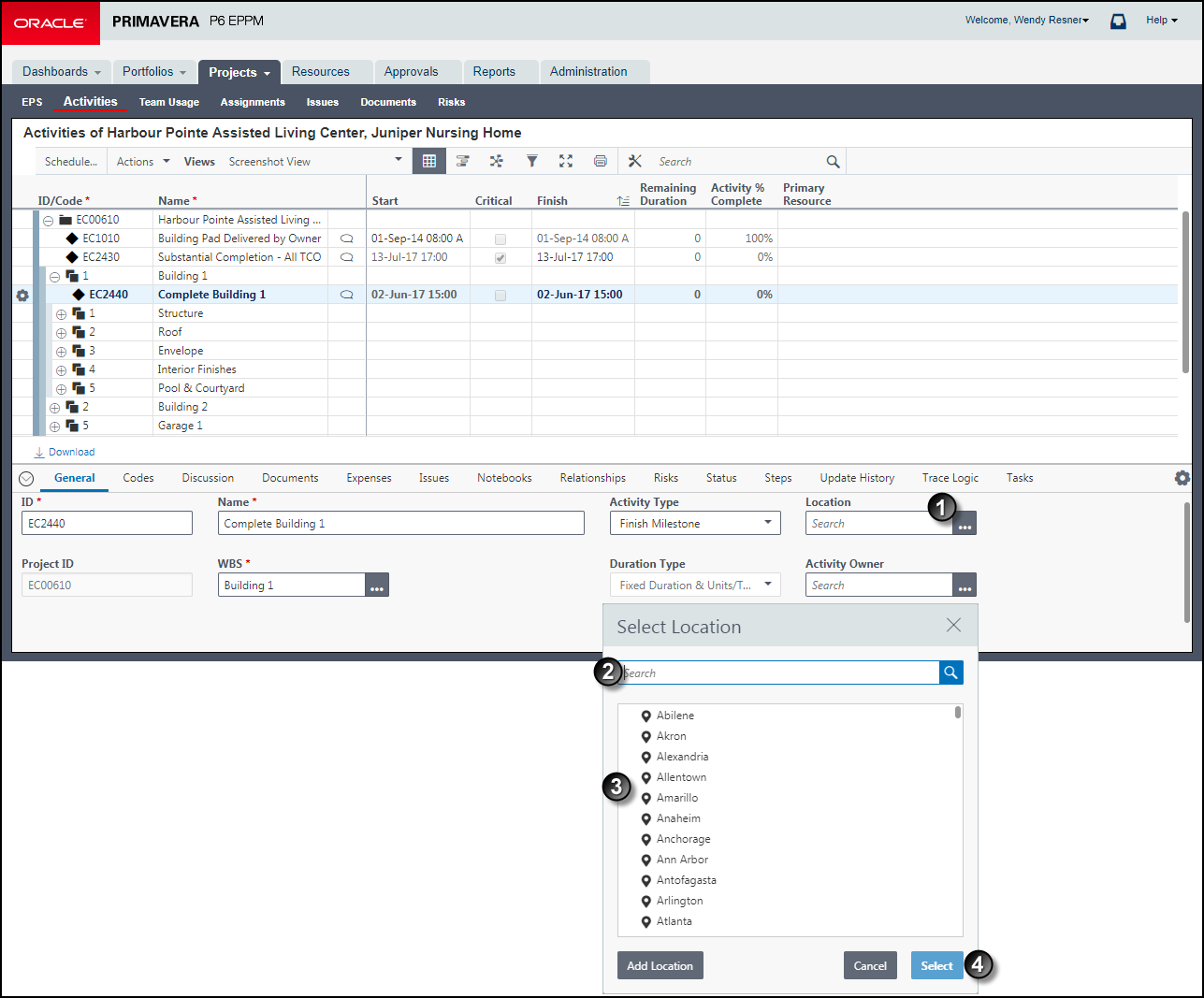Expand the Interior Finishes WBS node

[x=61, y=370]
